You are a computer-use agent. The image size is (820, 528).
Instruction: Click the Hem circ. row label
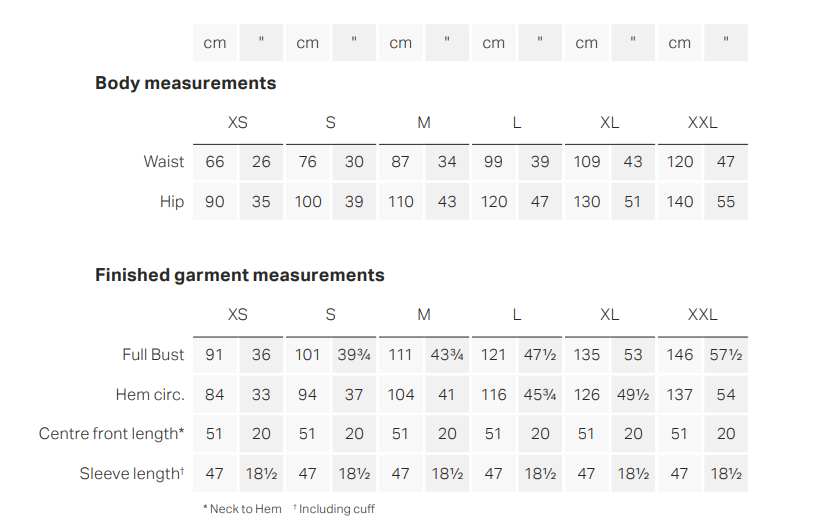(150, 394)
